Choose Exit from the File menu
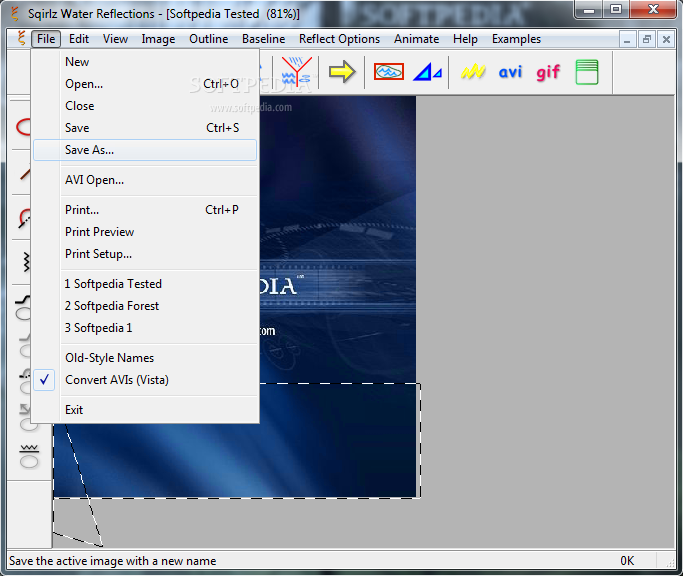 tap(145, 410)
